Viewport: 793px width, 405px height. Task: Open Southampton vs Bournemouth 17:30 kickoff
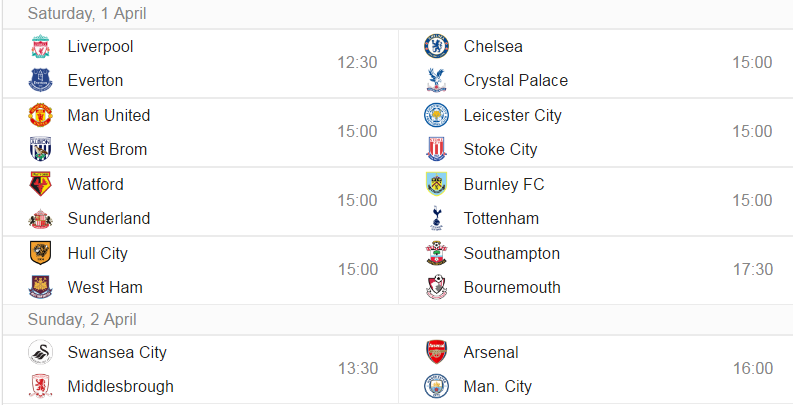753,269
